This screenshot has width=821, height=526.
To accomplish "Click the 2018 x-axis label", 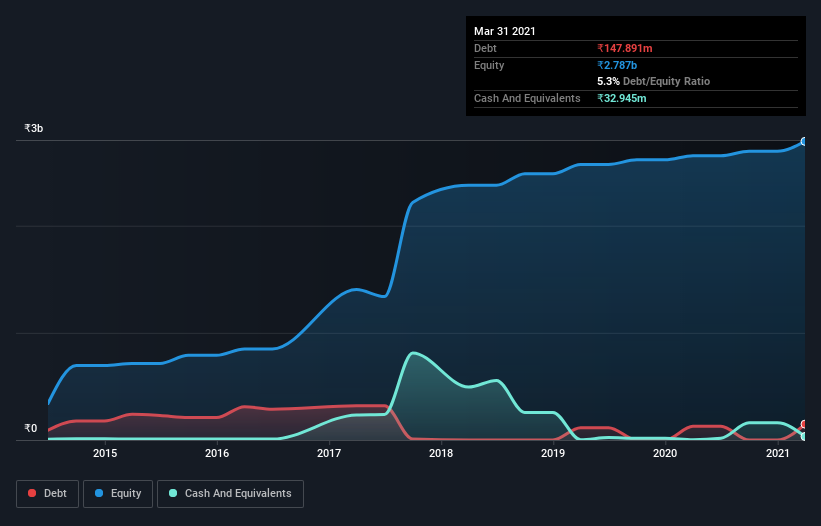I will coord(441,453).
